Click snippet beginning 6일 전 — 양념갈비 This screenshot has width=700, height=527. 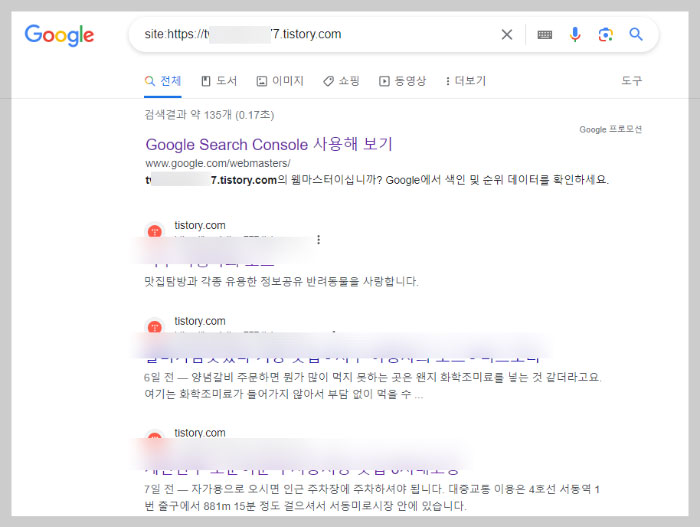coord(373,385)
